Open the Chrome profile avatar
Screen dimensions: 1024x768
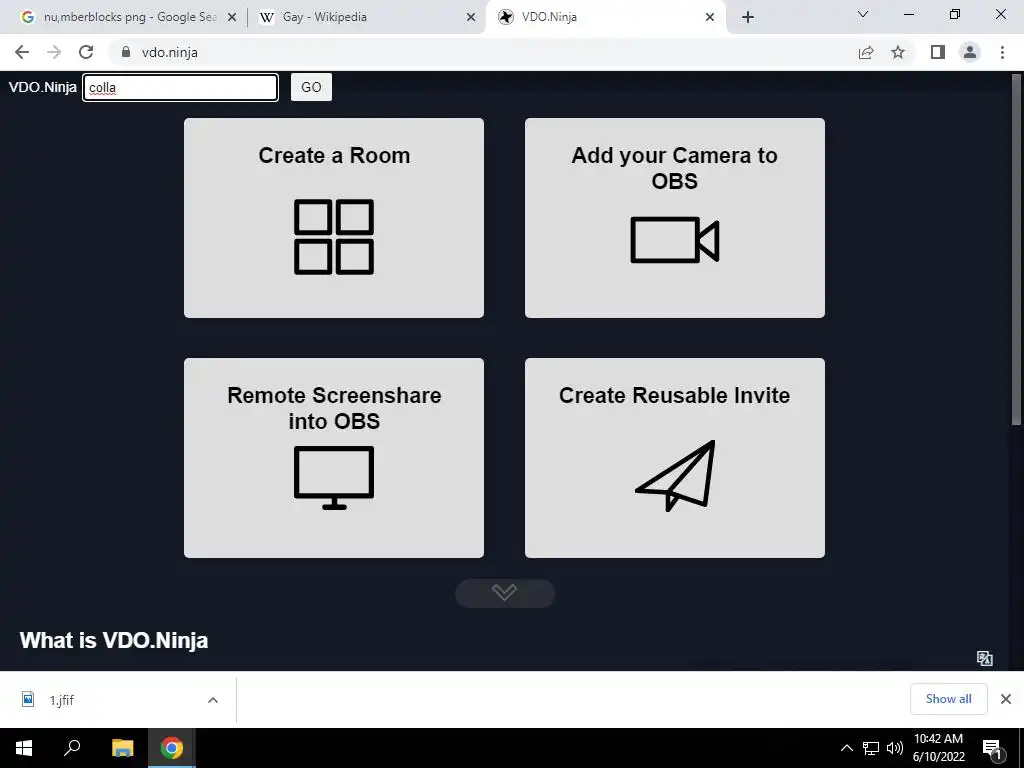coord(970,52)
